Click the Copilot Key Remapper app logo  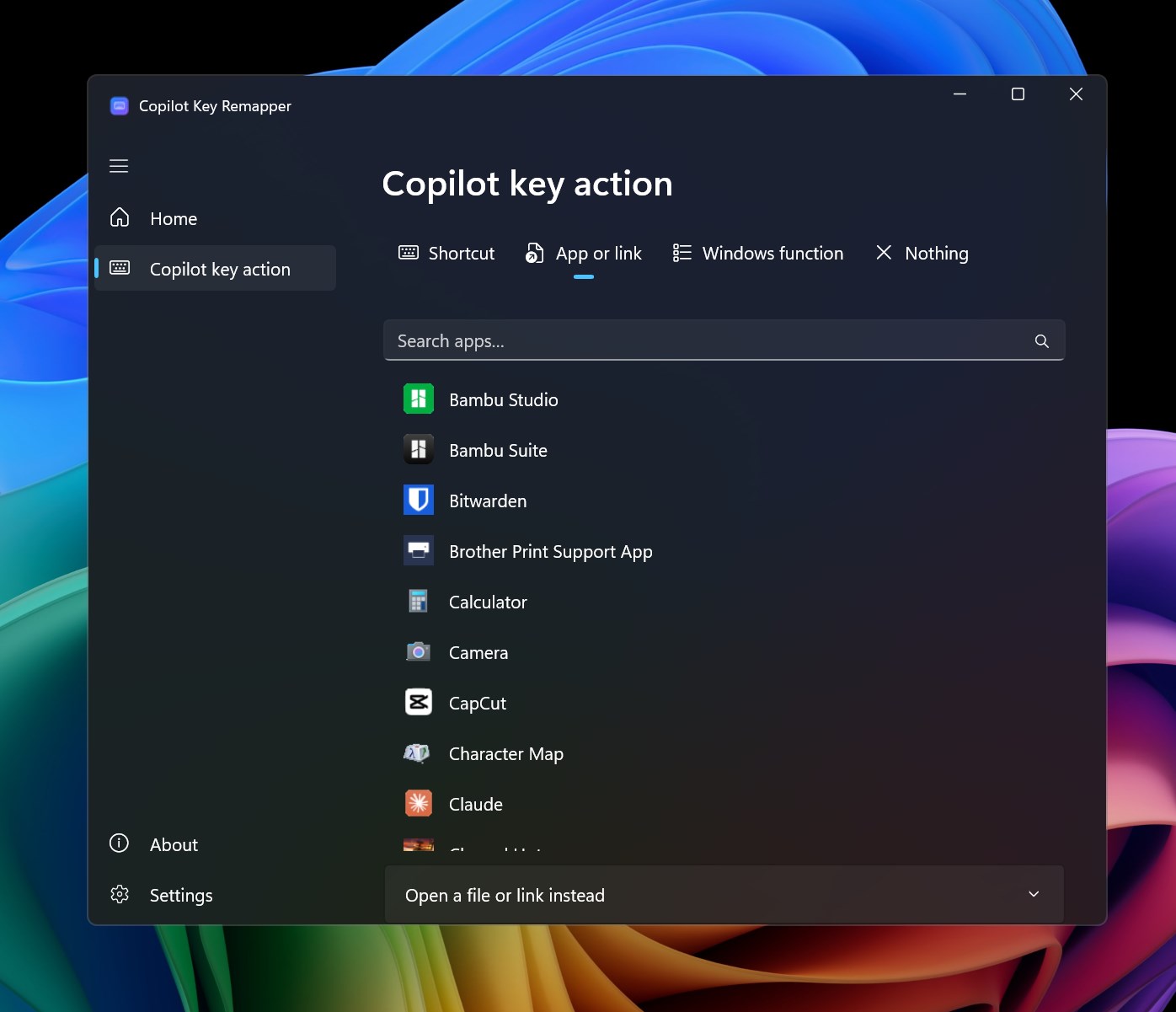tap(120, 106)
